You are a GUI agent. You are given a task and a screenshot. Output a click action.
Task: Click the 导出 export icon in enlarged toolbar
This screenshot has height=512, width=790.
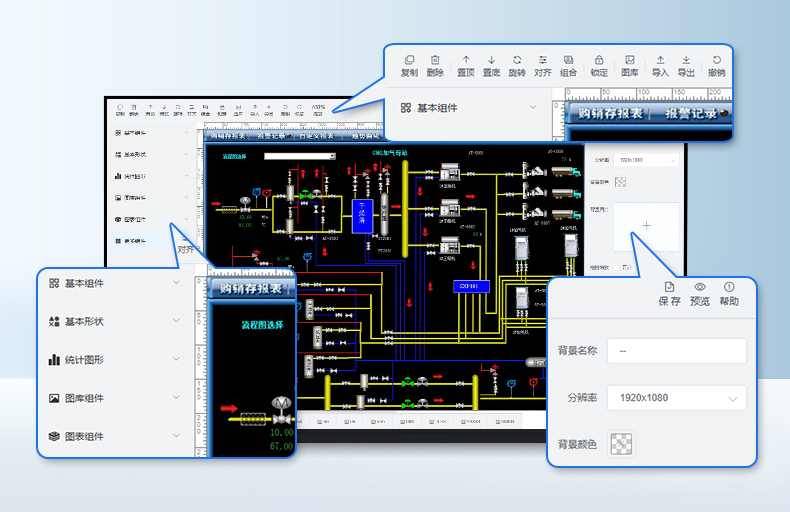click(686, 61)
